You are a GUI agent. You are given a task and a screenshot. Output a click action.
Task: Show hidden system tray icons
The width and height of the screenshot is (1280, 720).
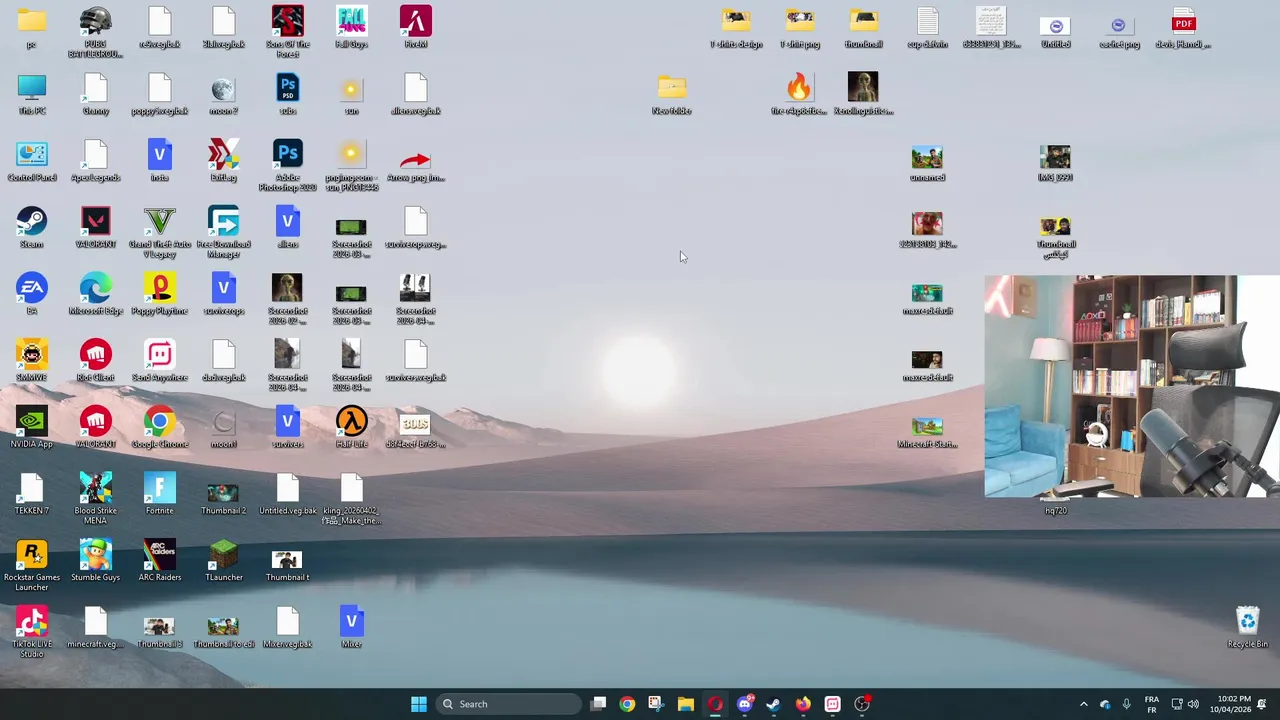click(x=1083, y=704)
